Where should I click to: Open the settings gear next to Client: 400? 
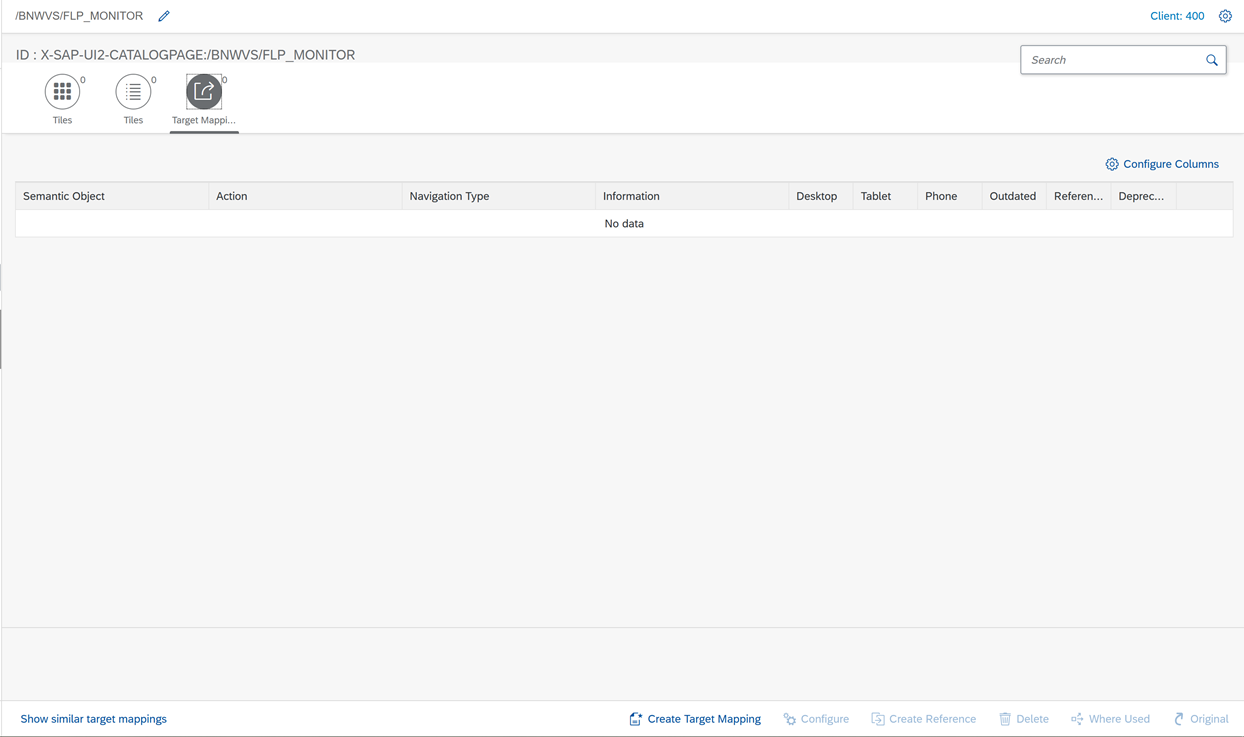point(1225,16)
